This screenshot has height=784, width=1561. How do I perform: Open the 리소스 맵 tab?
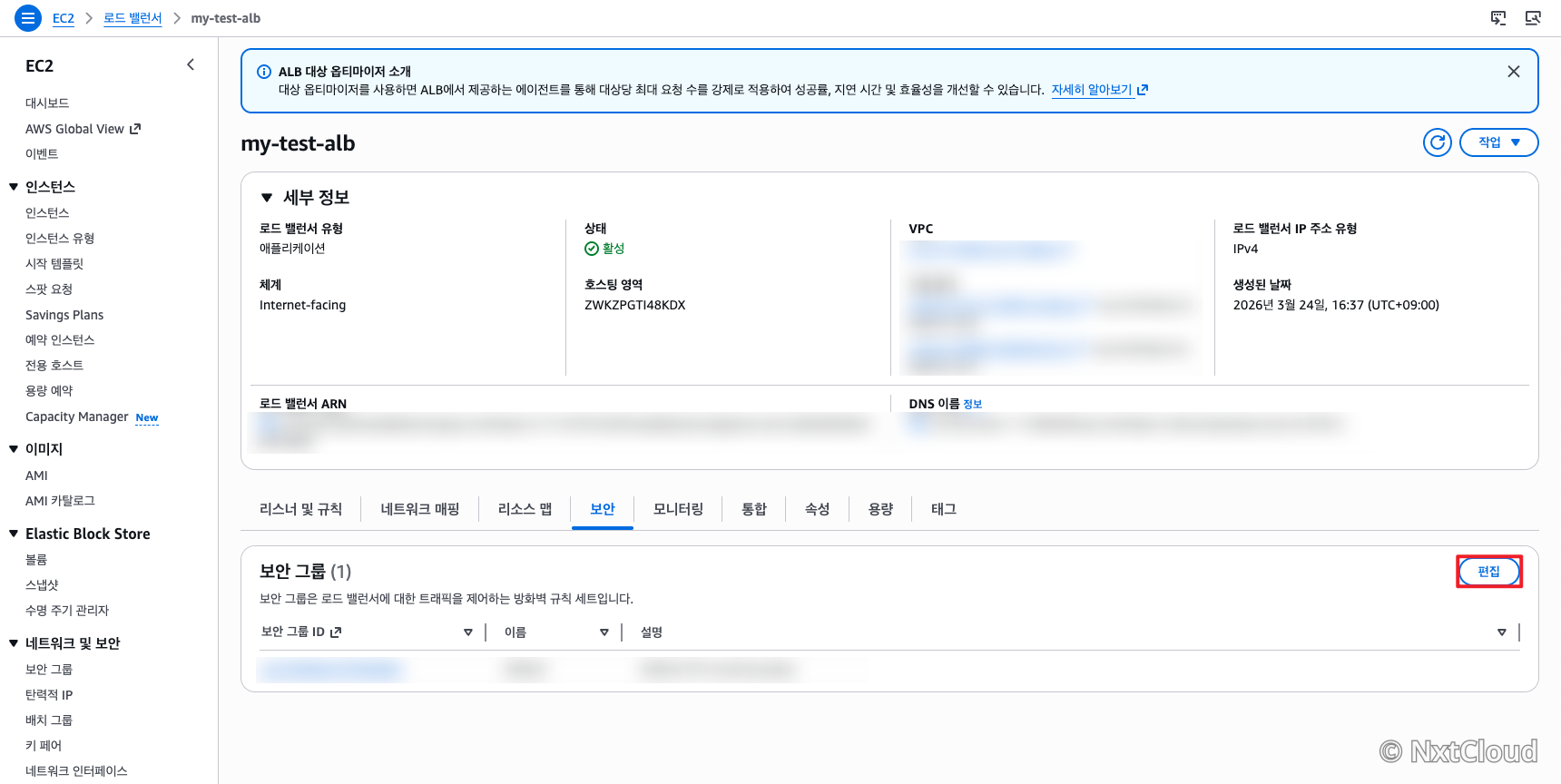tap(525, 509)
